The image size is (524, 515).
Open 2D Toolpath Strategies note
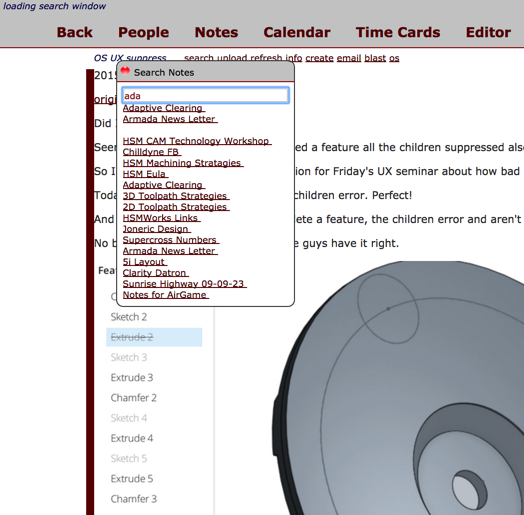(176, 207)
